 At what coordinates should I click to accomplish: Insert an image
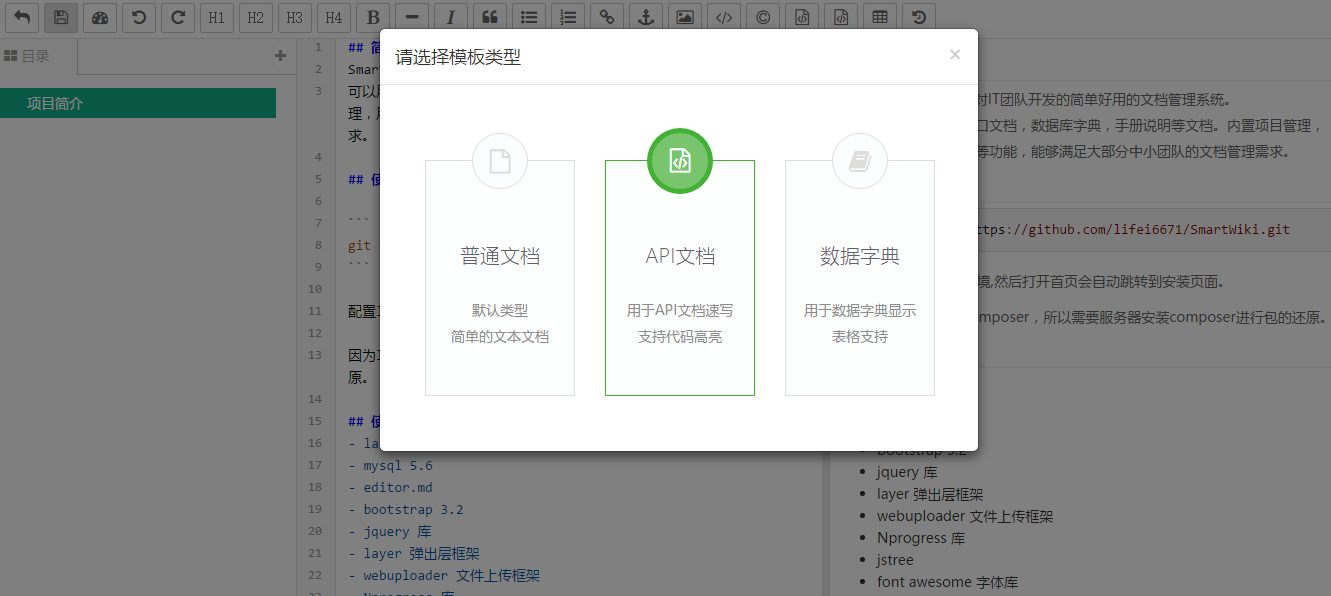(684, 17)
